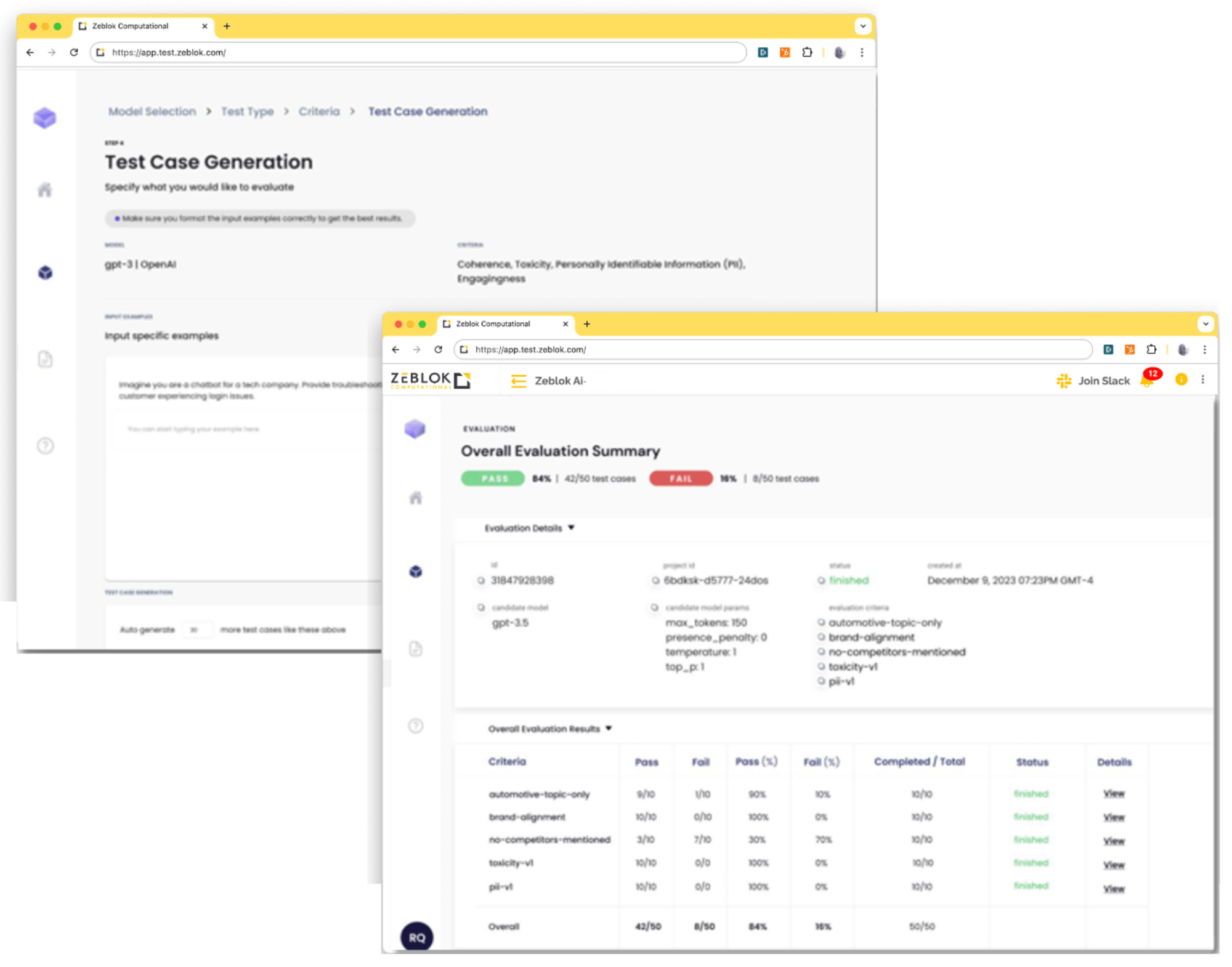
Task: Click the purple cube logo in back window sidebar
Action: tap(44, 118)
